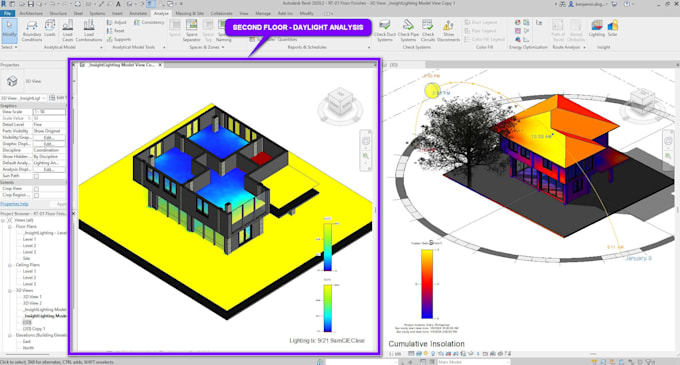Click the lower lighting color legend bar
The image size is (680, 365).
pyautogui.click(x=328, y=308)
